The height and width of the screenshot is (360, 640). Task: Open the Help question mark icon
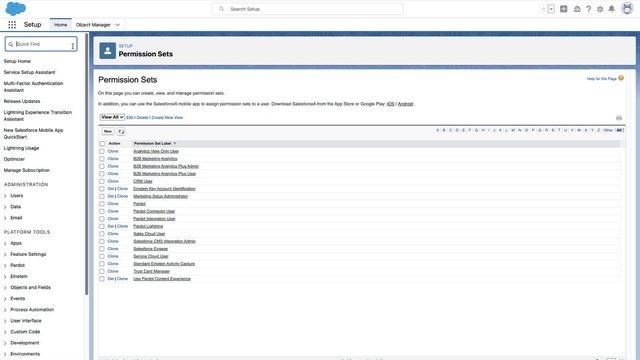click(589, 9)
